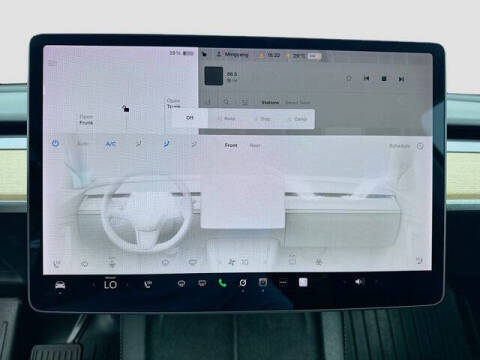Select Camp climate mode

point(297,119)
